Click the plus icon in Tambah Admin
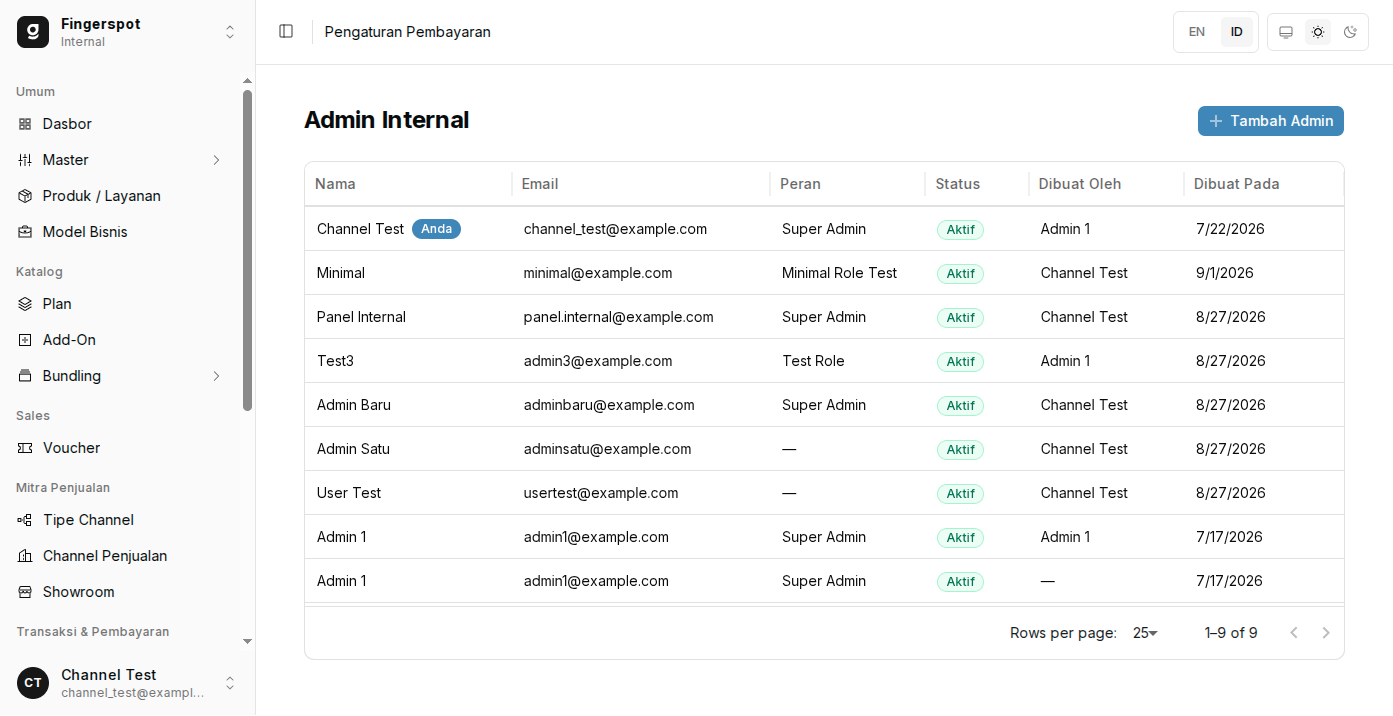Image resolution: width=1393 pixels, height=716 pixels. coord(1216,121)
